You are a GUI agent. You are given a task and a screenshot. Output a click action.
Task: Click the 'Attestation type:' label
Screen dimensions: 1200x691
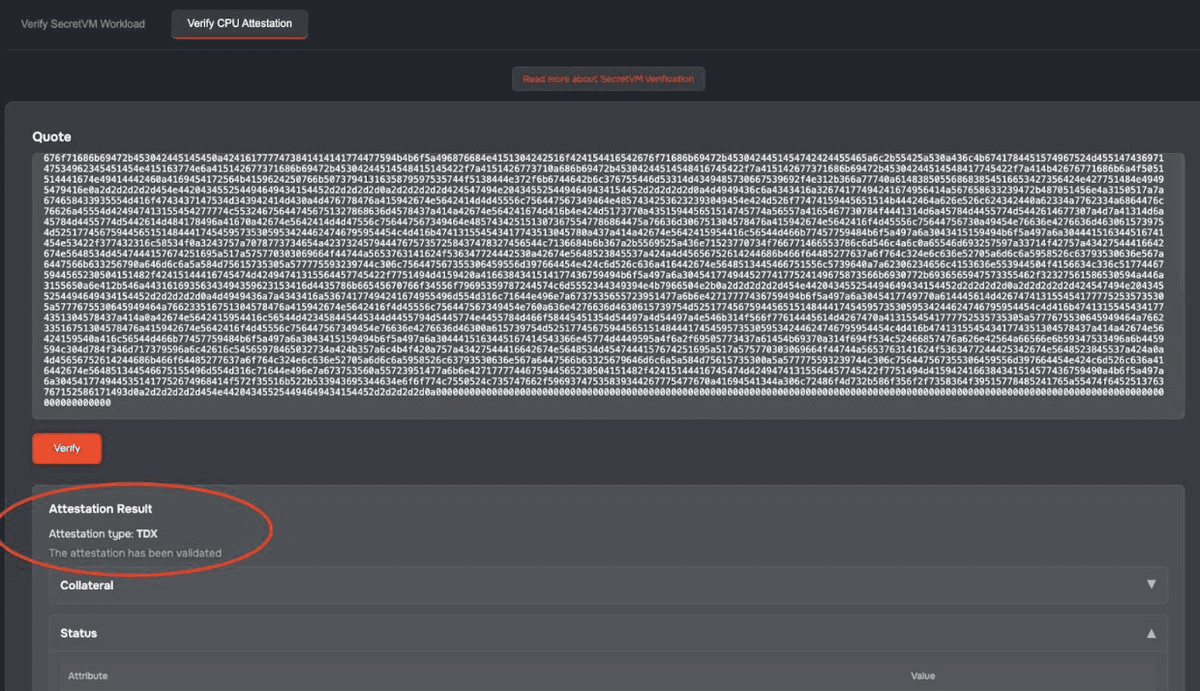pos(90,533)
